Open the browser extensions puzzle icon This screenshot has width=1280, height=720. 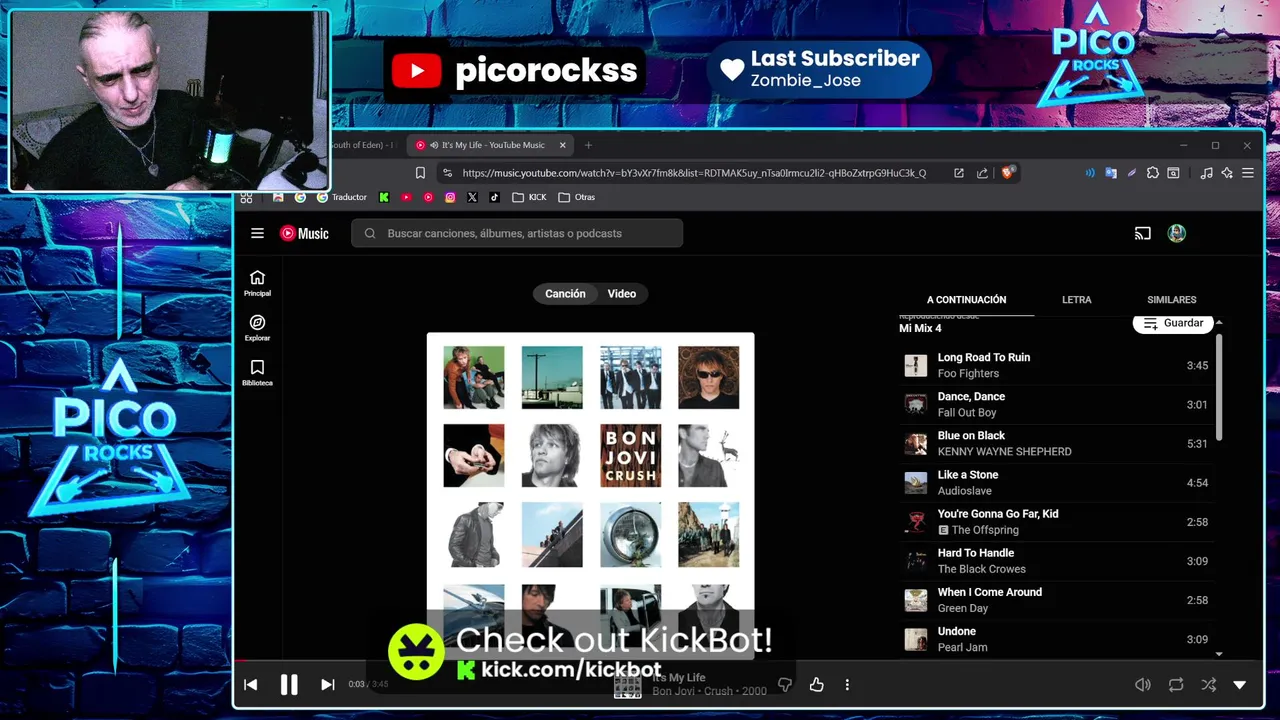coord(1153,173)
